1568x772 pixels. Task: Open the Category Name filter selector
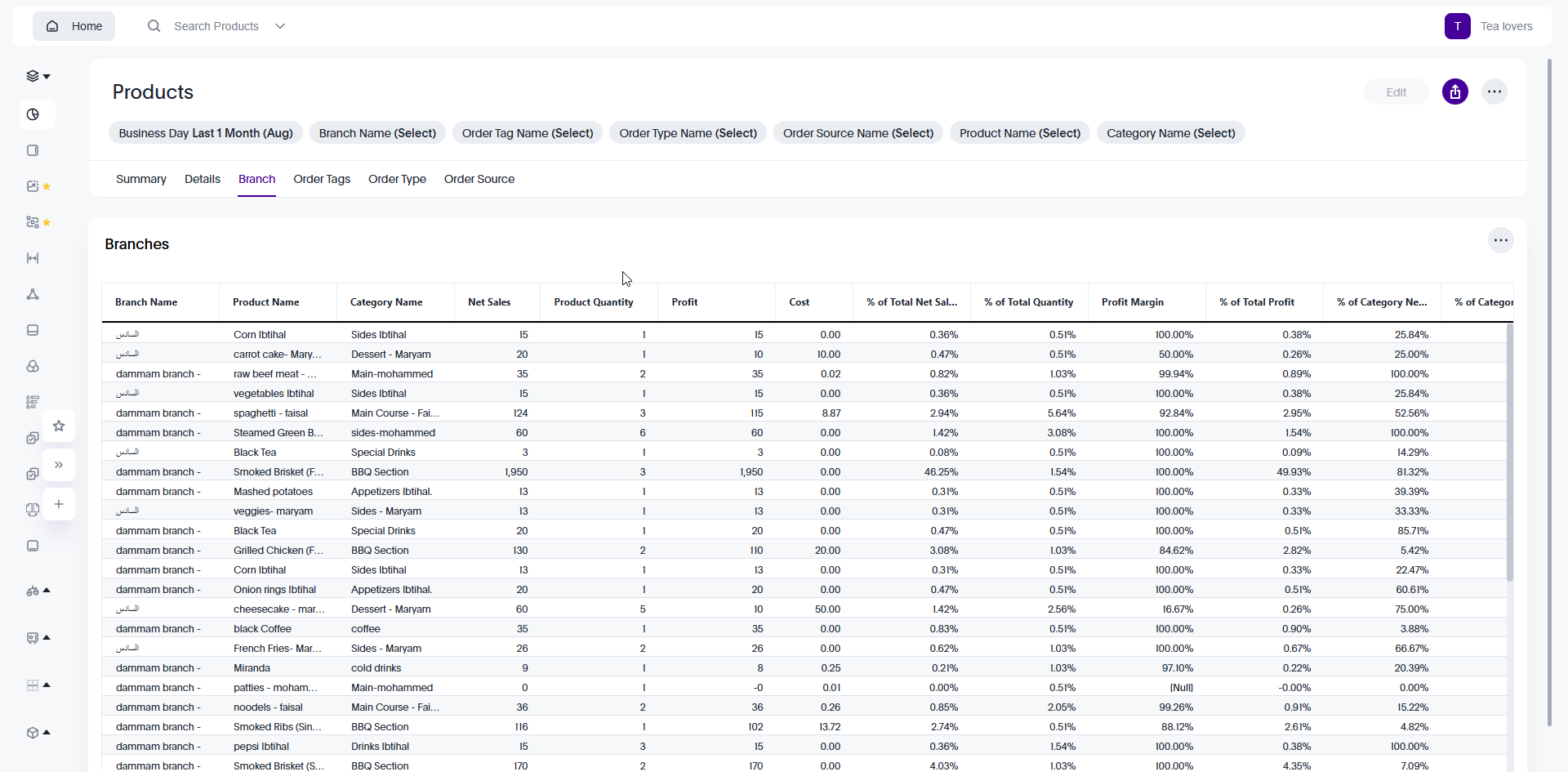[x=1170, y=133]
